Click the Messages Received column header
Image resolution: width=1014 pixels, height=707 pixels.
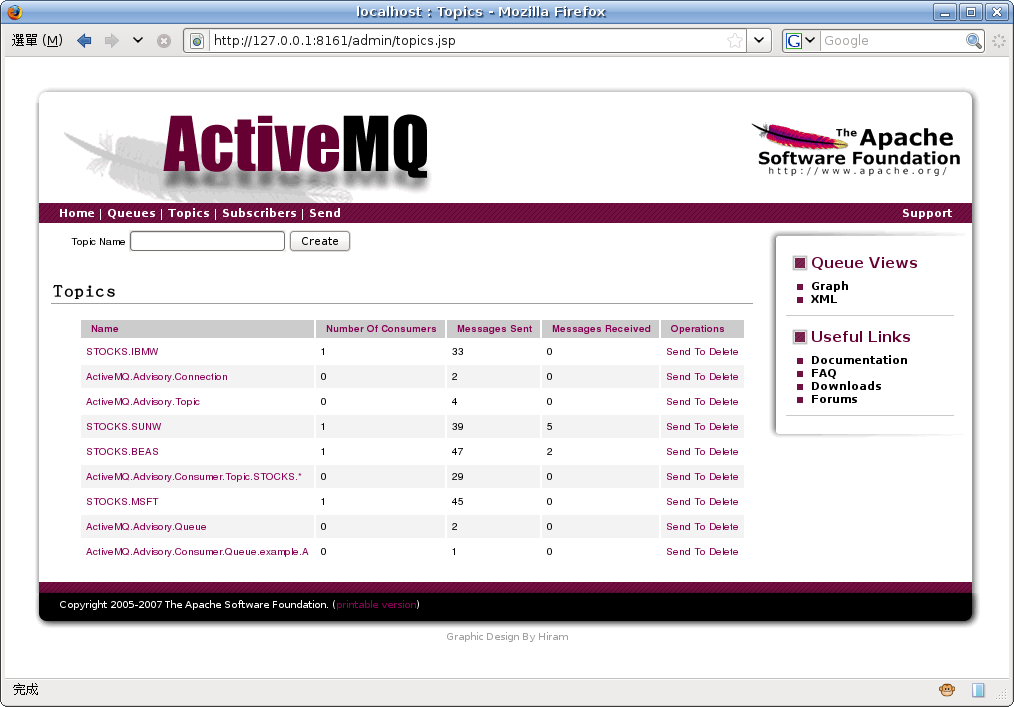coord(601,329)
